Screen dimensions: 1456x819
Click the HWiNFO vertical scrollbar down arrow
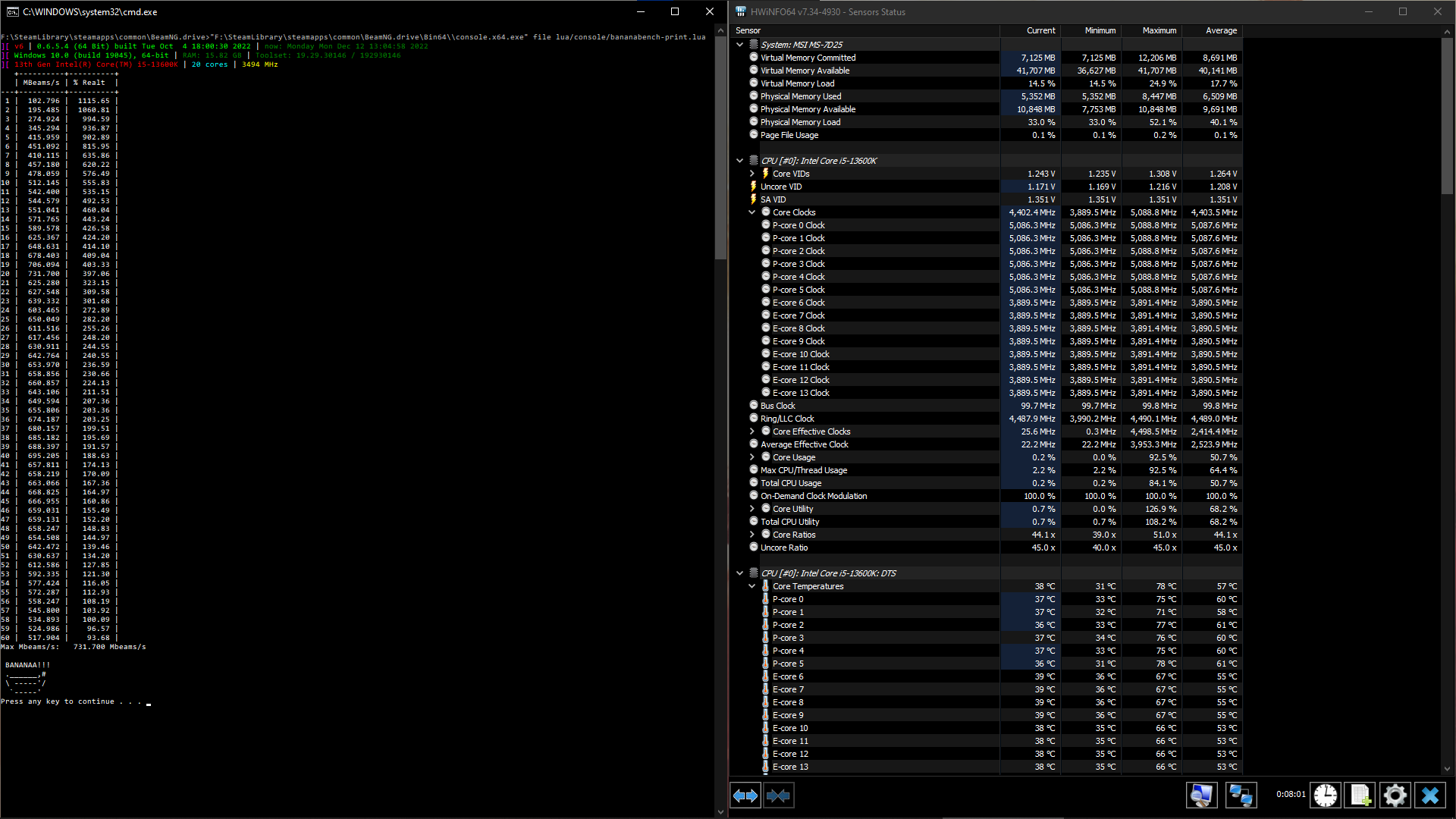tap(1447, 769)
